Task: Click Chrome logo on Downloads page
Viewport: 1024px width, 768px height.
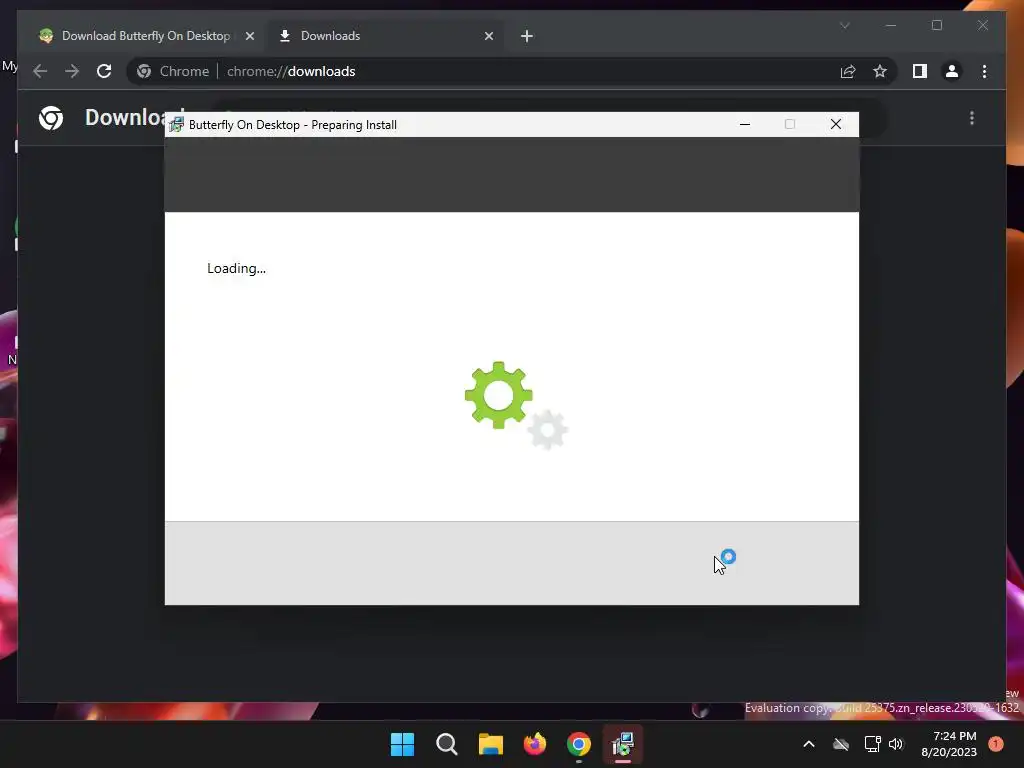Action: point(51,118)
